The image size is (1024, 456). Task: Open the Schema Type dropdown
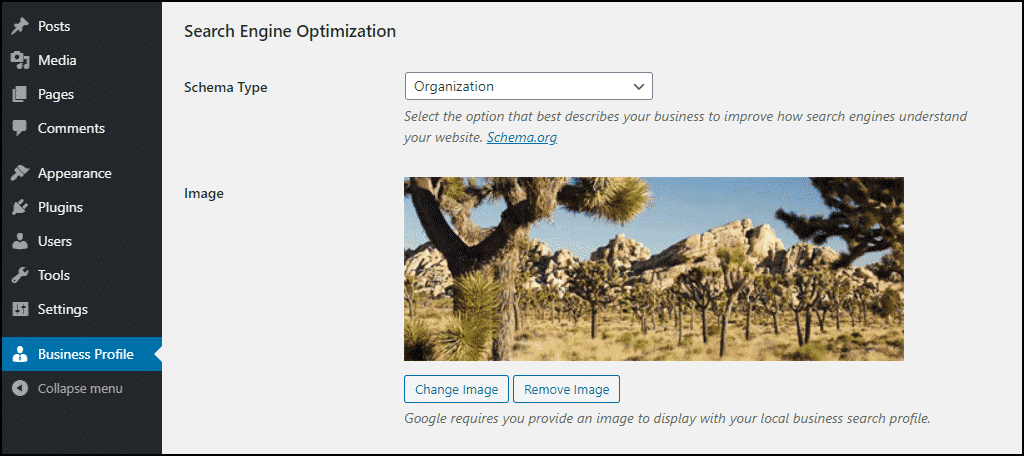pos(528,86)
